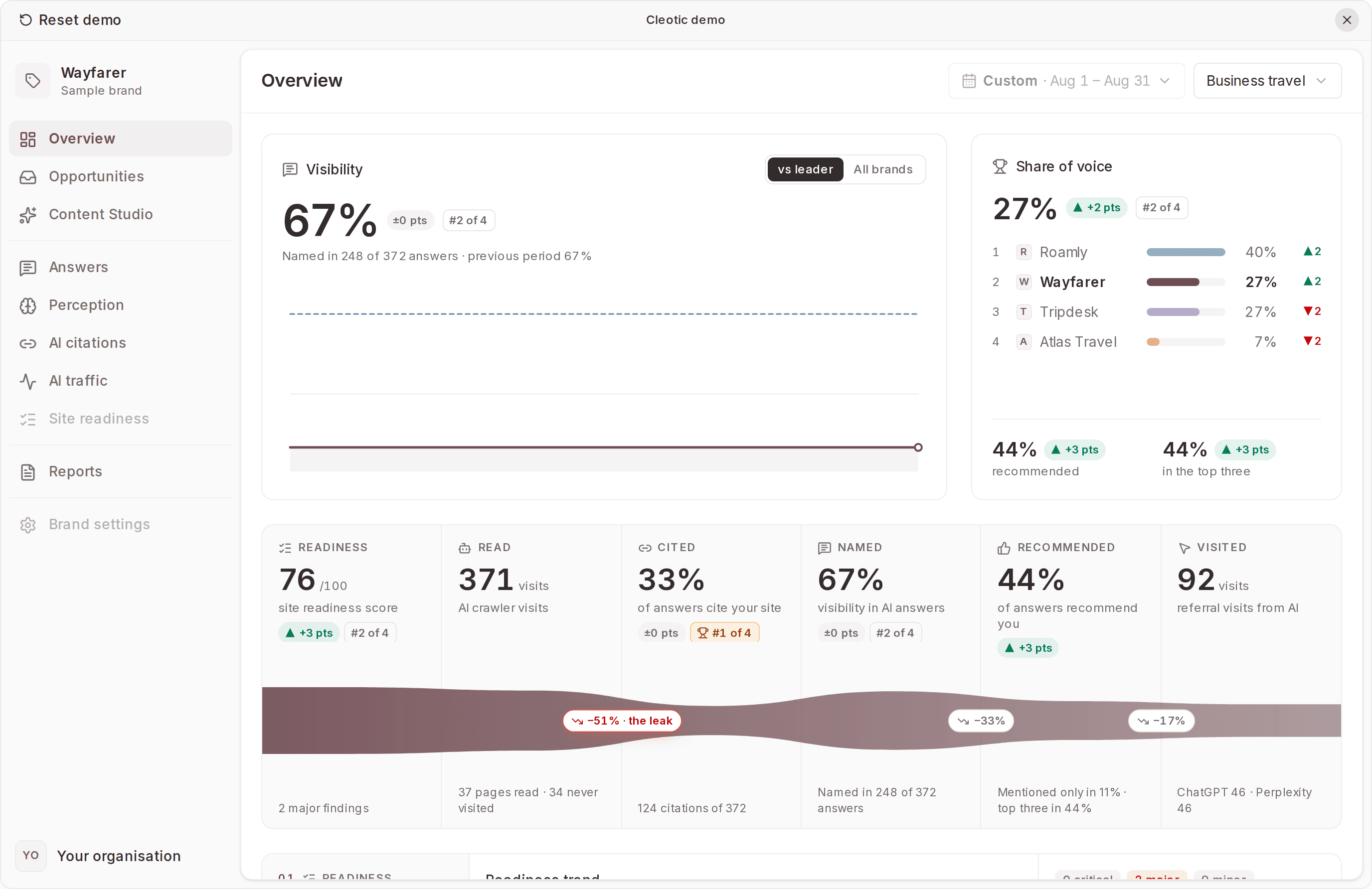Click '124 citations of 372' text
Viewport: 1372px width, 889px height.
point(691,808)
